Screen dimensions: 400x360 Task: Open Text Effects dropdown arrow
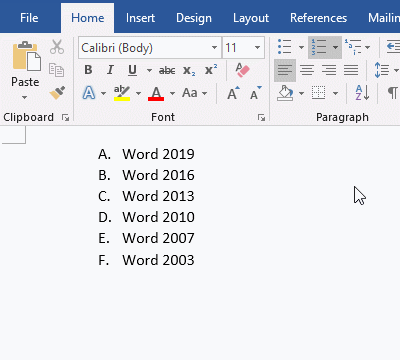[x=103, y=93]
